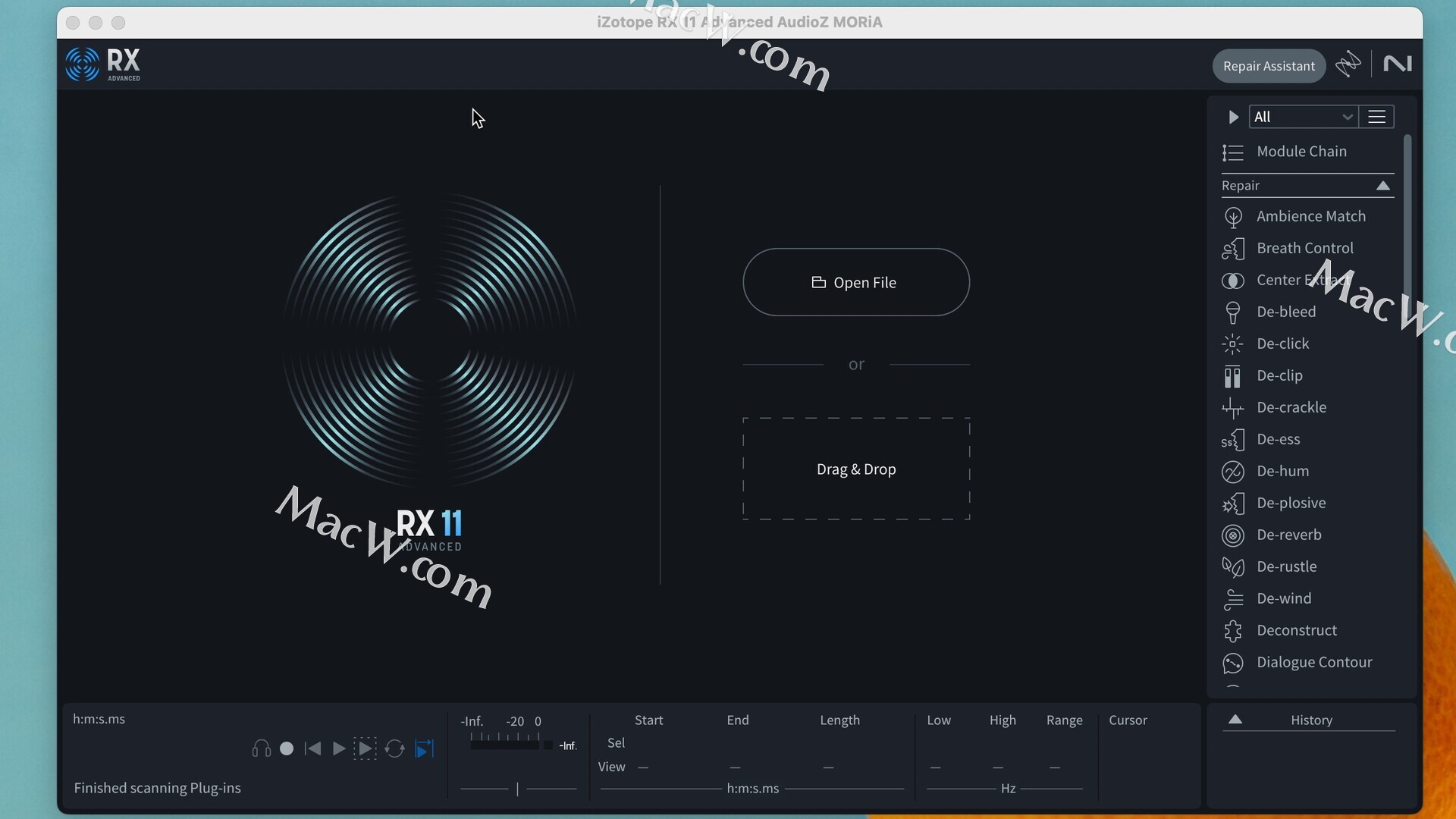Open the De-click module icon
The image size is (1456, 819).
point(1233,344)
